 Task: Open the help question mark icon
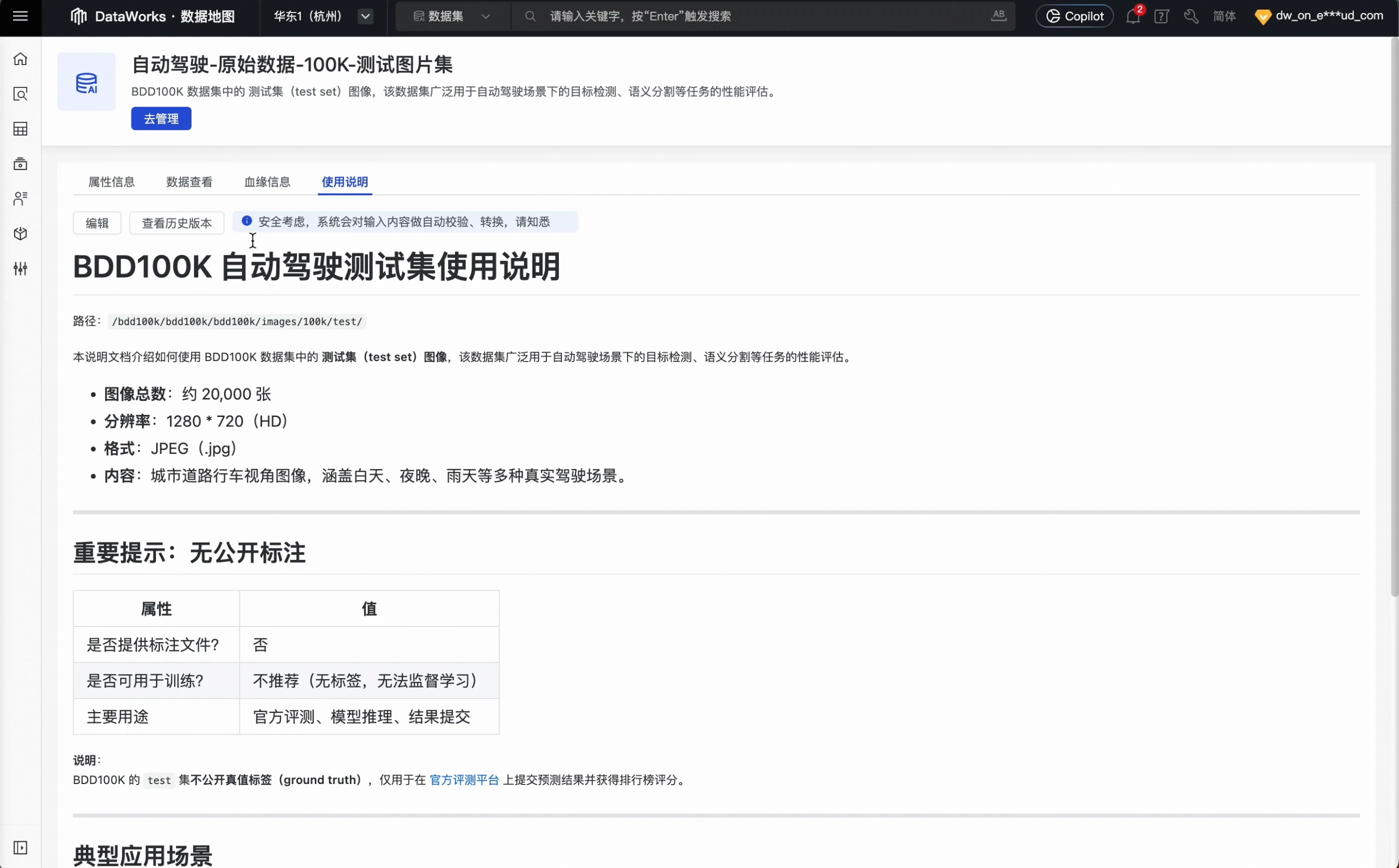pyautogui.click(x=1162, y=15)
